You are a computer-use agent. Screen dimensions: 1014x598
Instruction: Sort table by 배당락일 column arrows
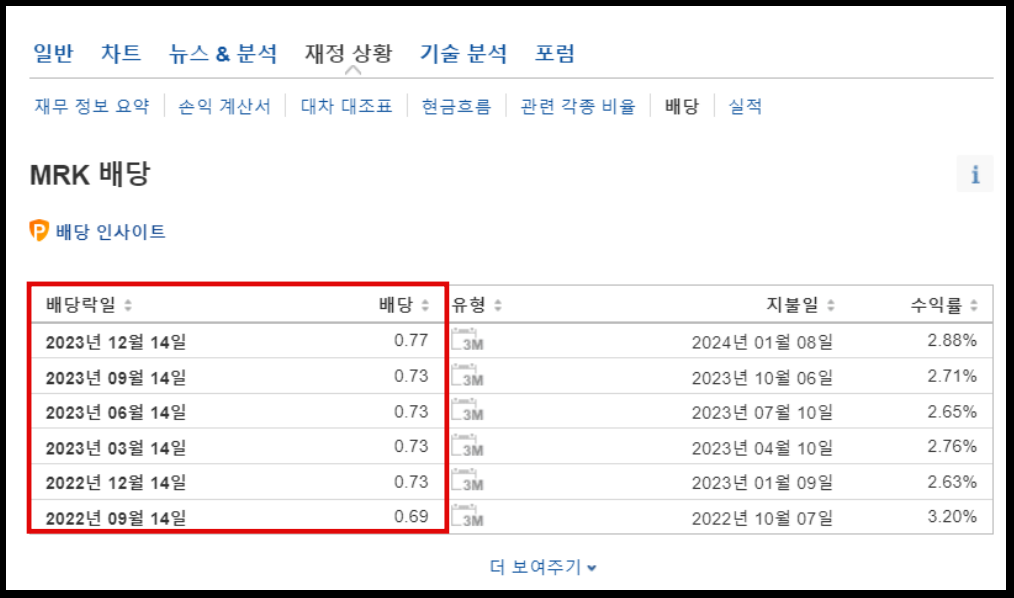click(128, 305)
